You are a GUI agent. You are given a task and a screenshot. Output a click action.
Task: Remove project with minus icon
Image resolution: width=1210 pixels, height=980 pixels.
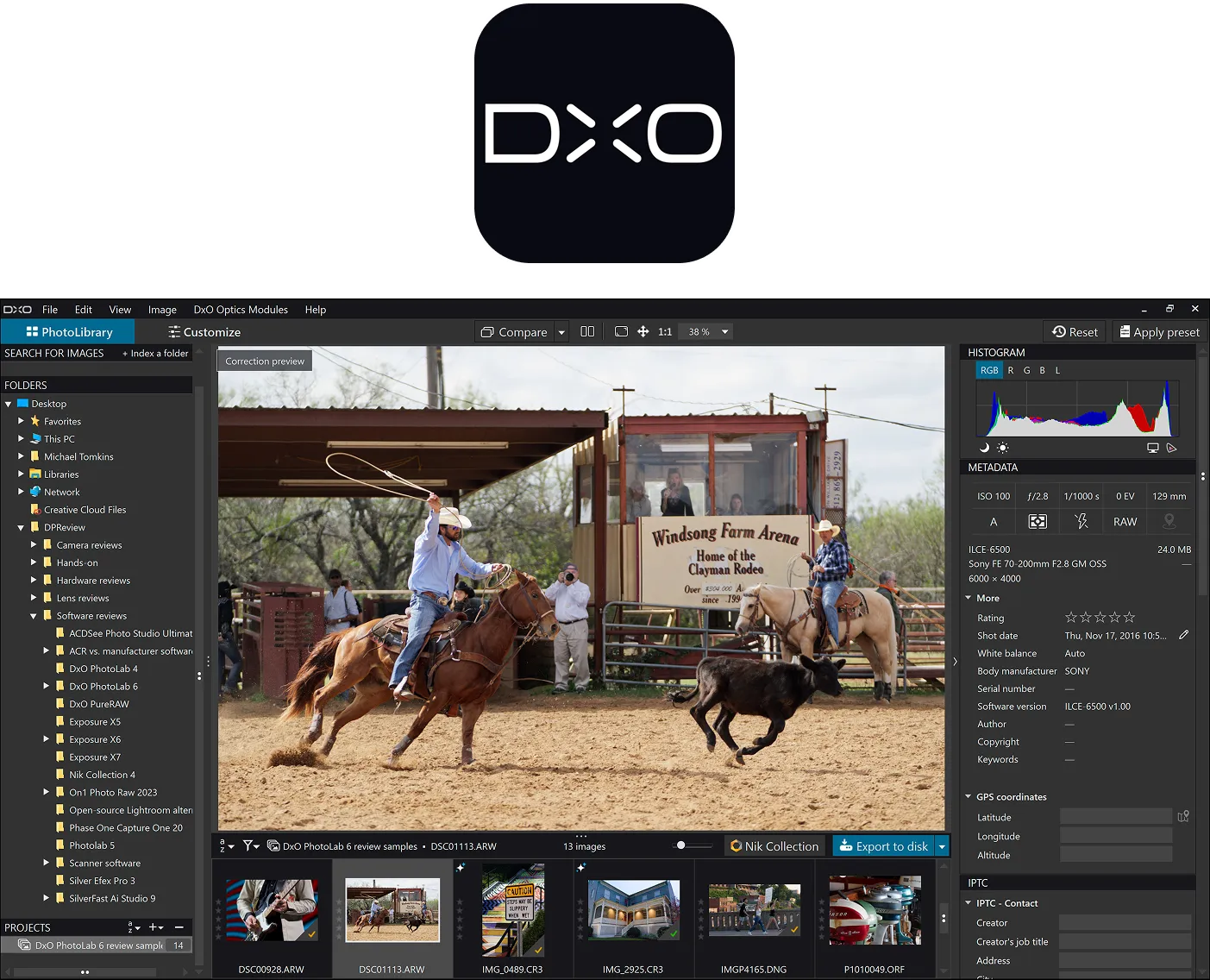pos(179,927)
